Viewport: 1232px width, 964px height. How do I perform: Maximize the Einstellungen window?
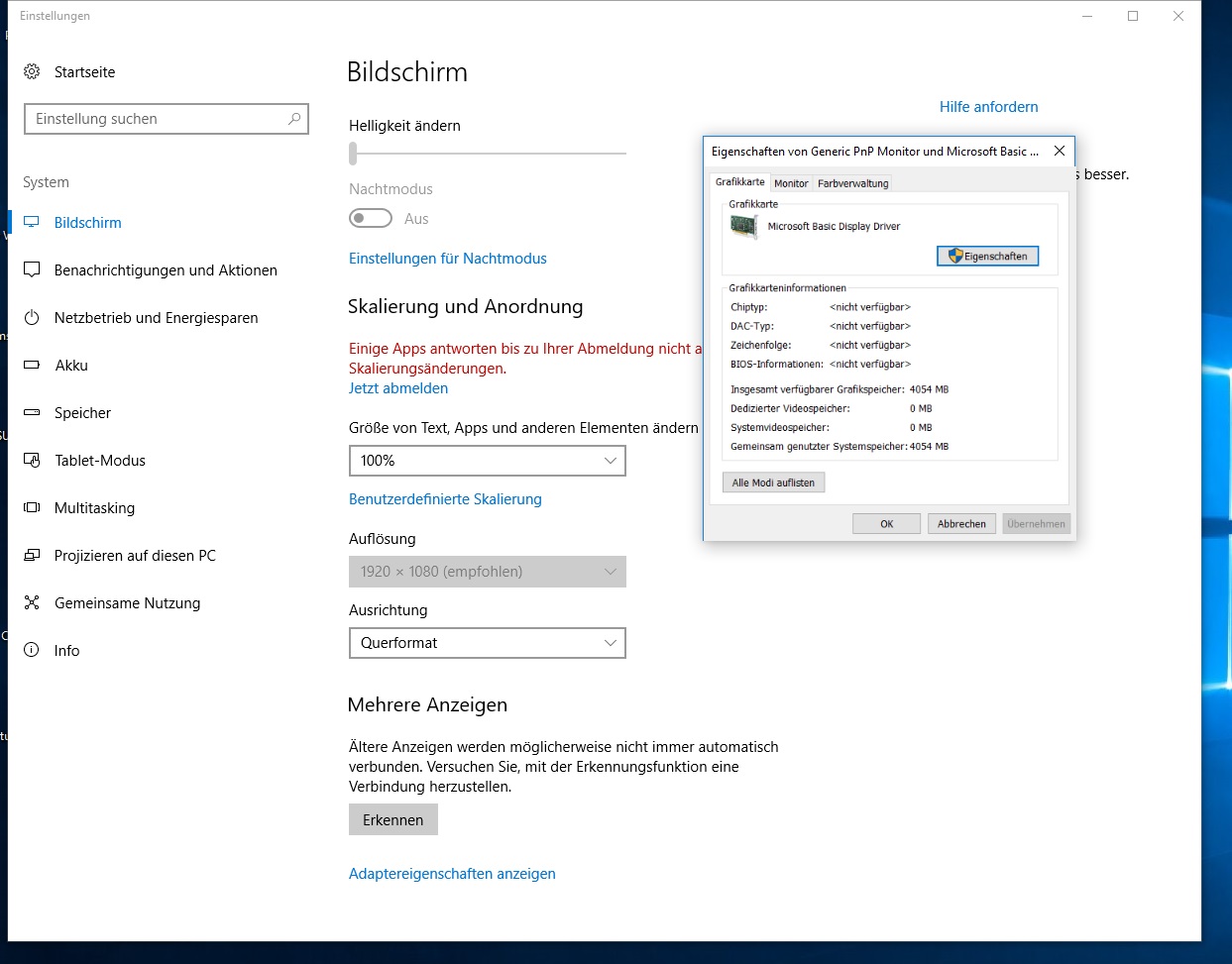(x=1133, y=16)
